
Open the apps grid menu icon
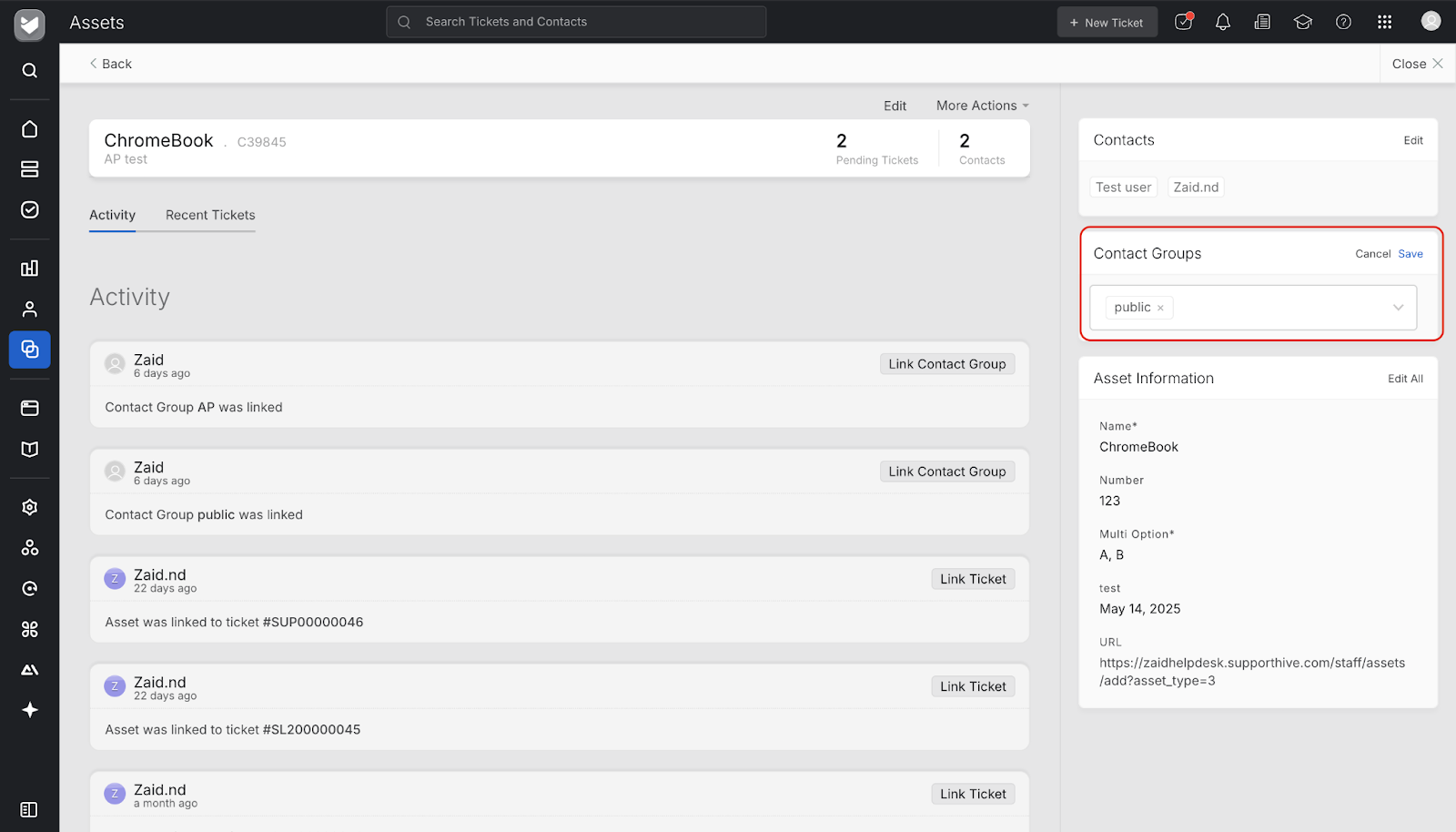click(x=1384, y=22)
